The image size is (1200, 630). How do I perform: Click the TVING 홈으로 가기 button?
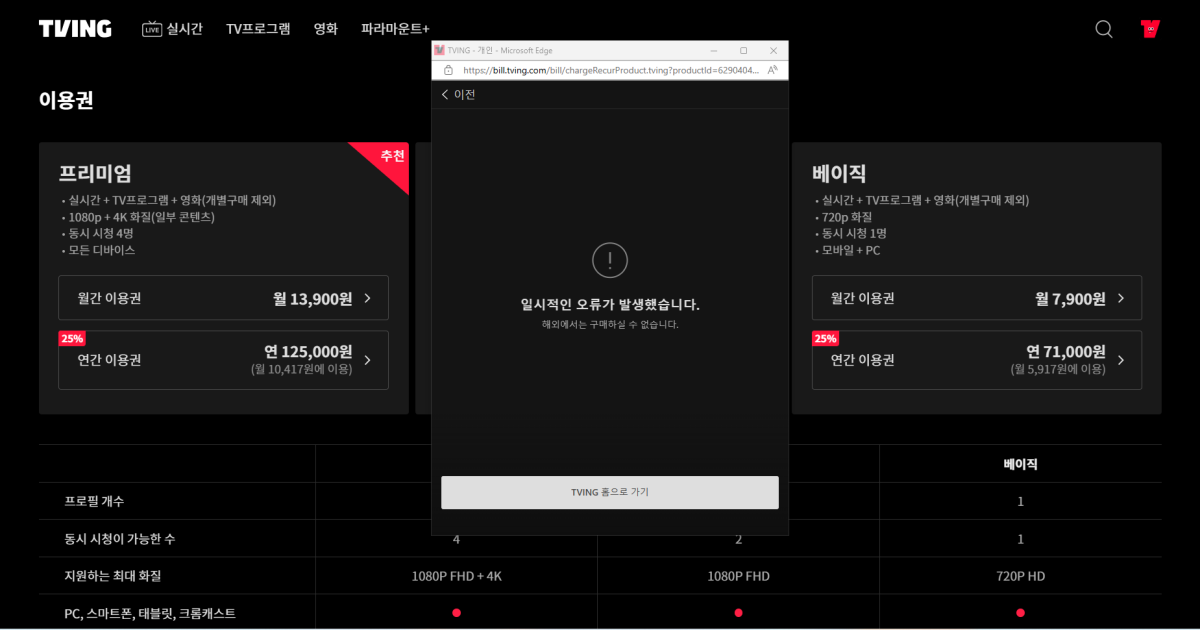610,492
